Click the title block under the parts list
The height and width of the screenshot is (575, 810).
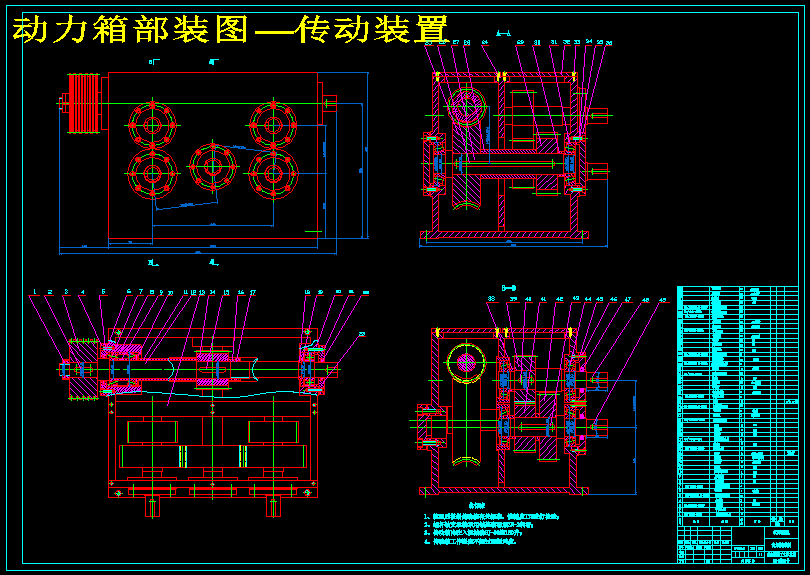(x=738, y=545)
